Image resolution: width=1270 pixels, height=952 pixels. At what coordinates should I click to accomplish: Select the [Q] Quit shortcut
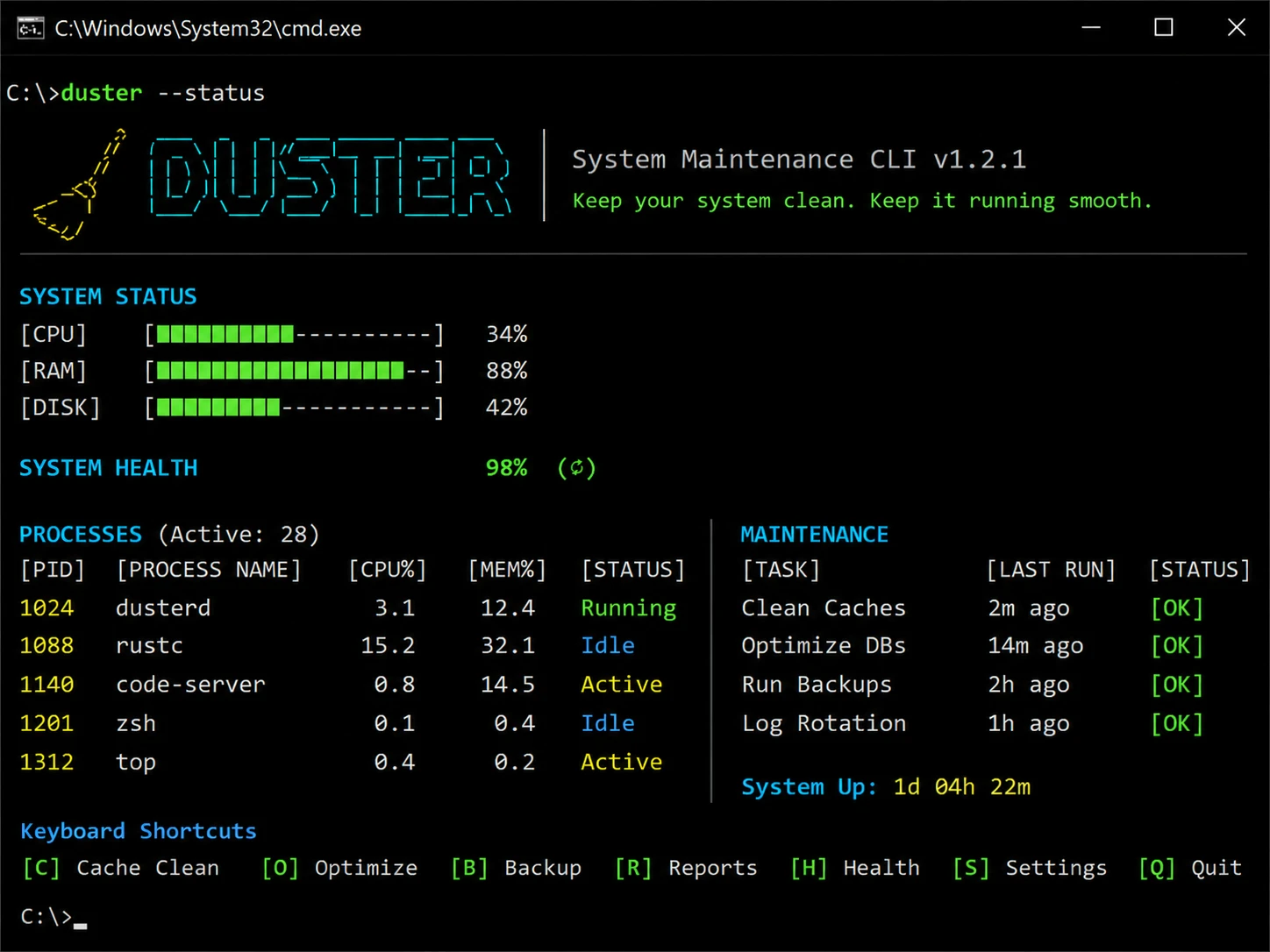(1190, 868)
